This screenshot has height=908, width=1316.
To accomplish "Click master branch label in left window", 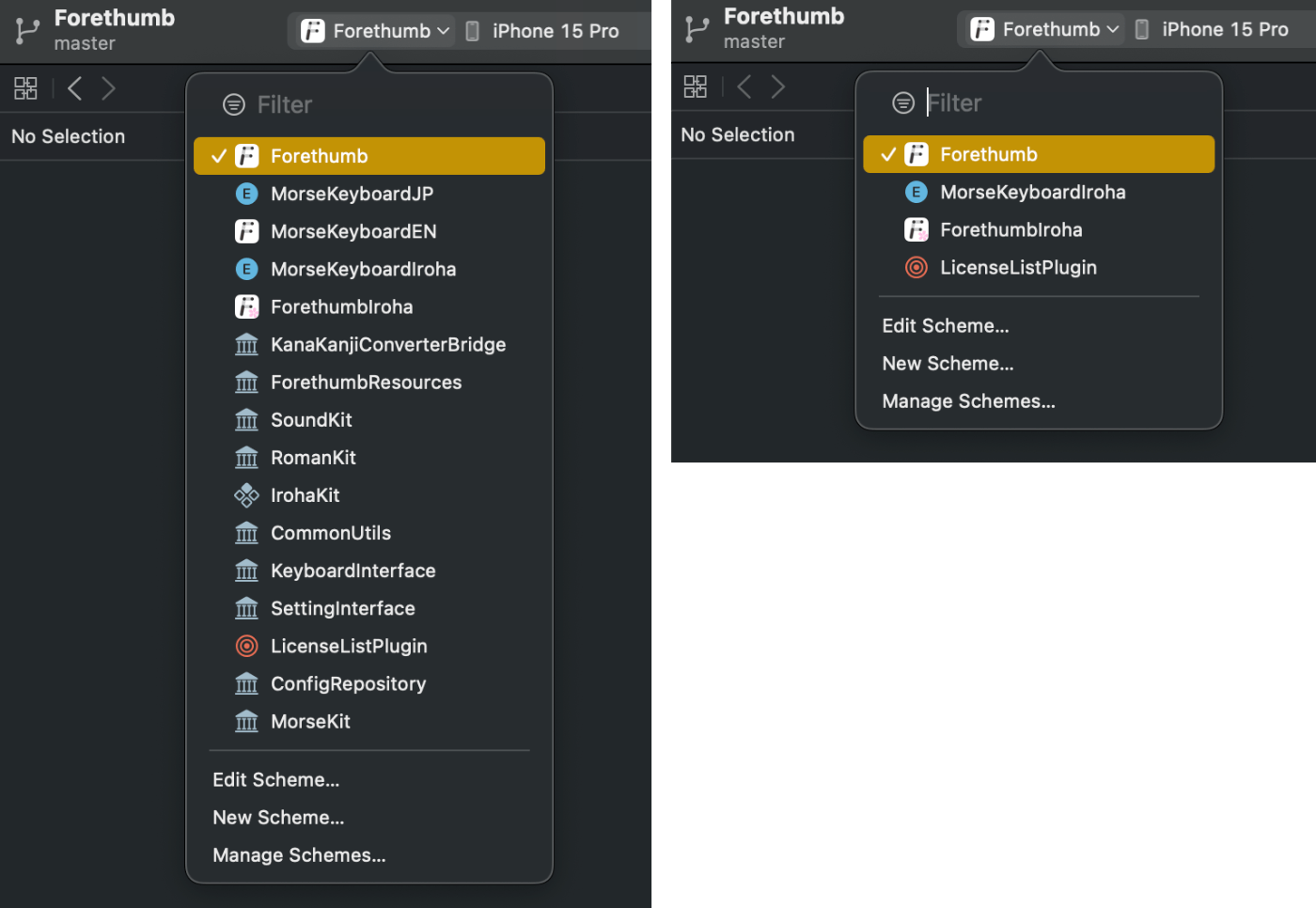I will point(85,43).
